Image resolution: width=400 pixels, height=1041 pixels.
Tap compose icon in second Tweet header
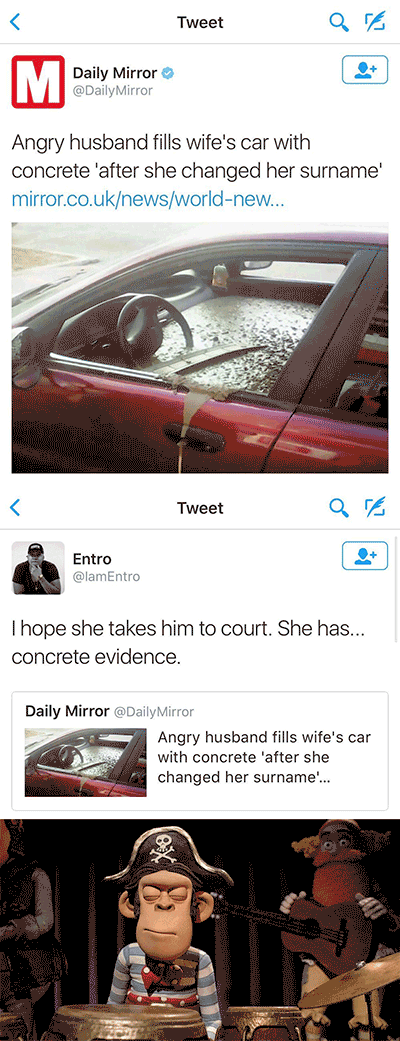[375, 508]
